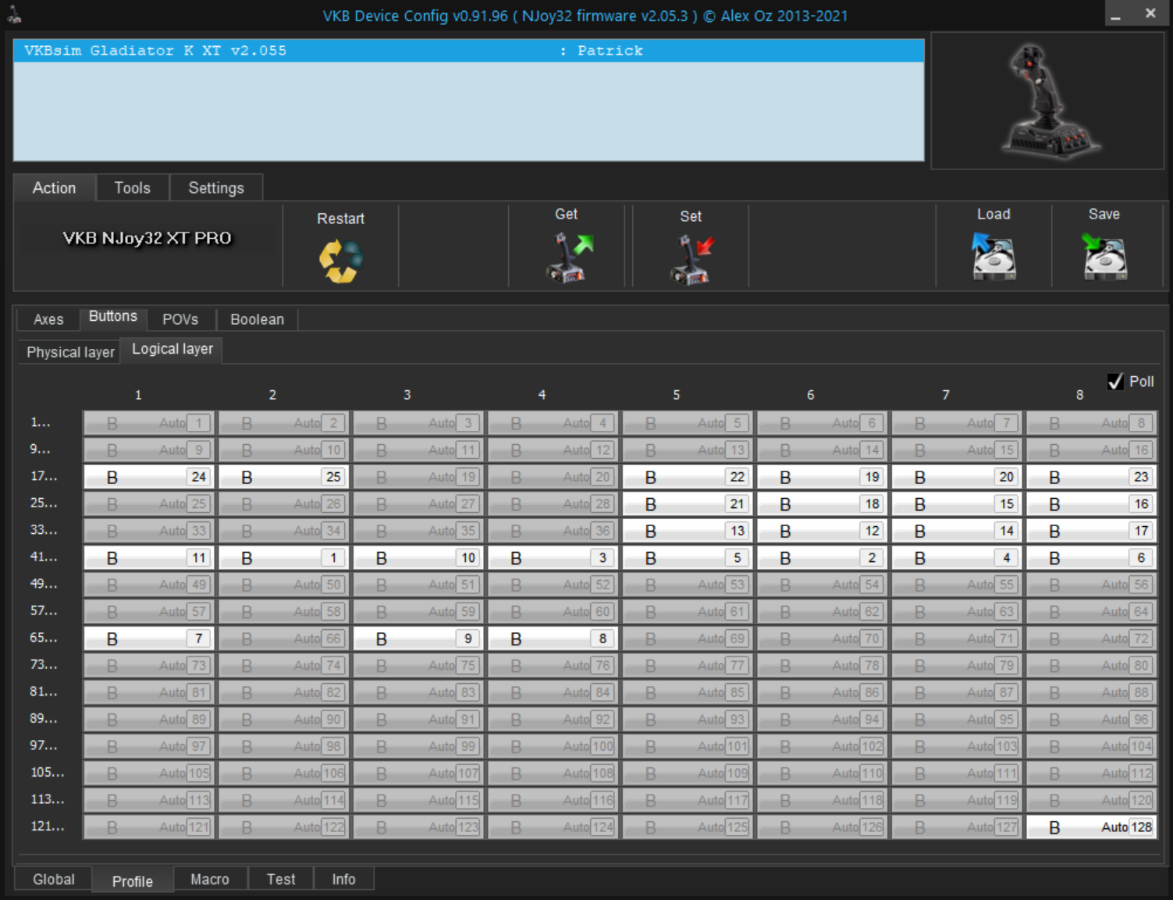Click the Auto 66 button cell
1173x900 pixels.
tap(284, 639)
